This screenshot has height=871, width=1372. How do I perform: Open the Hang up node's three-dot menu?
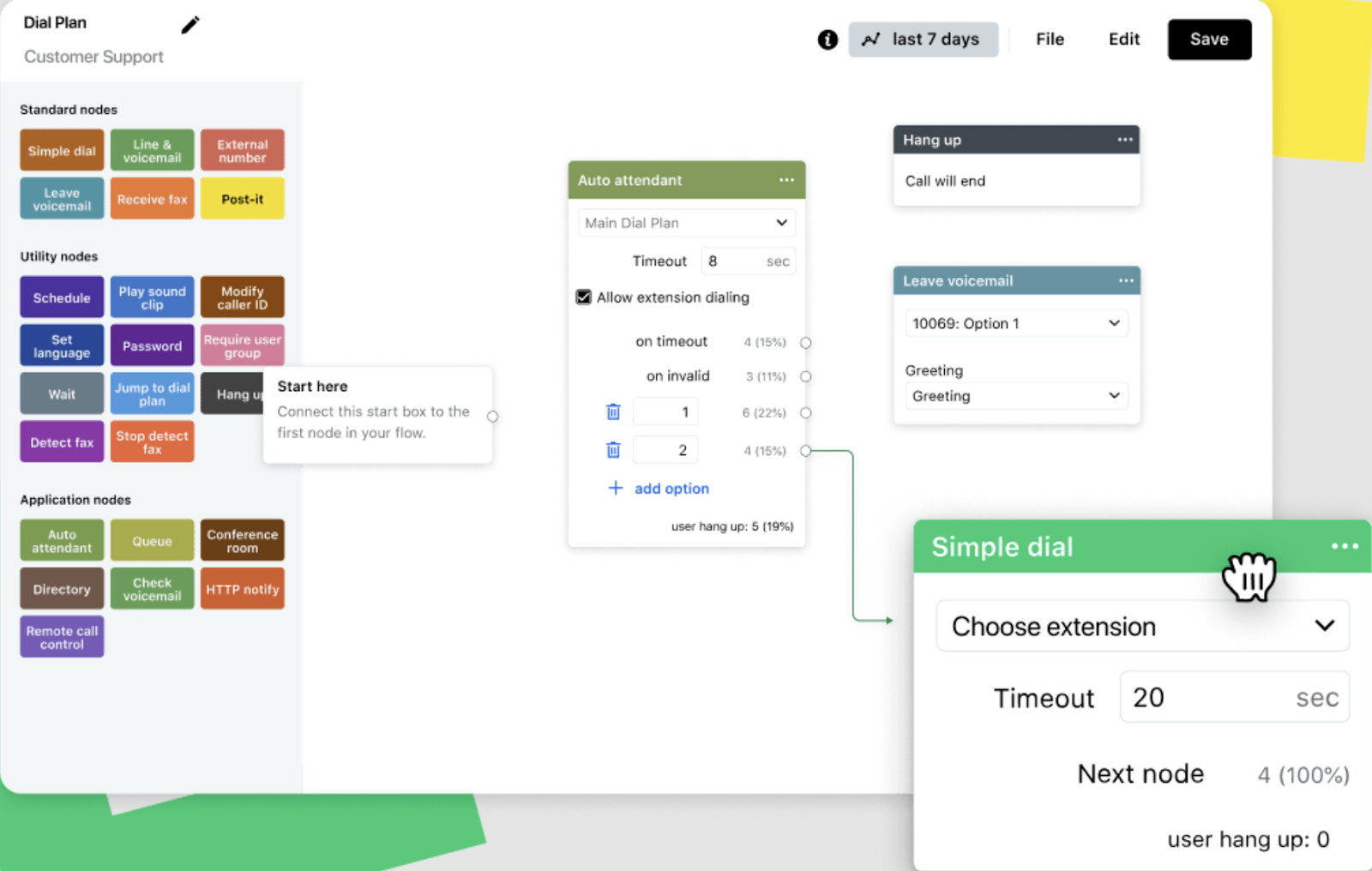tap(1125, 140)
